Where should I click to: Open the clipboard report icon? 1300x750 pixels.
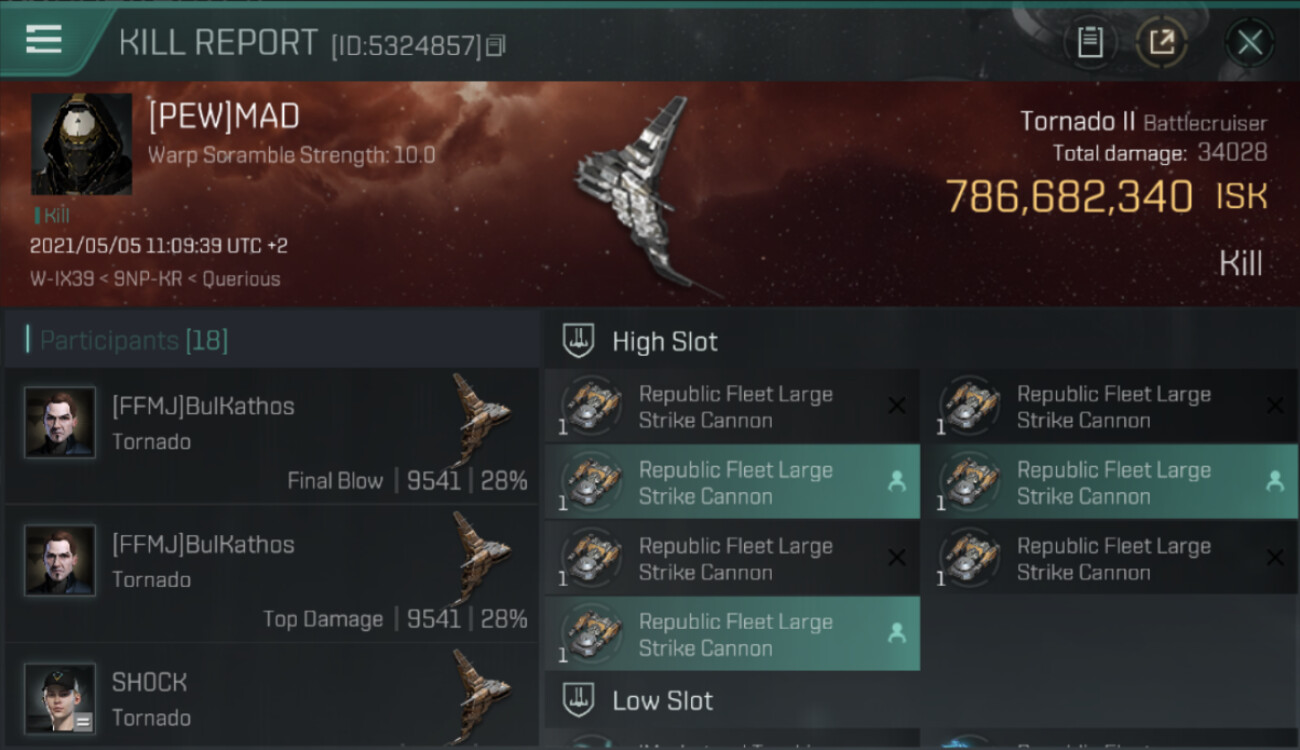coord(1090,42)
